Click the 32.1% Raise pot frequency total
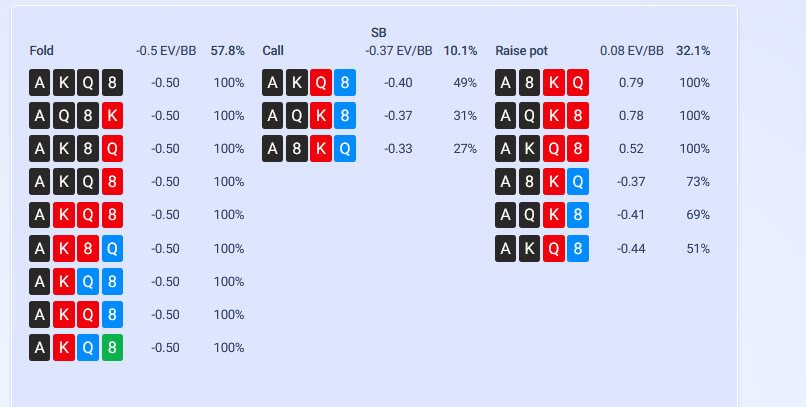The height and width of the screenshot is (407, 806). point(693,51)
